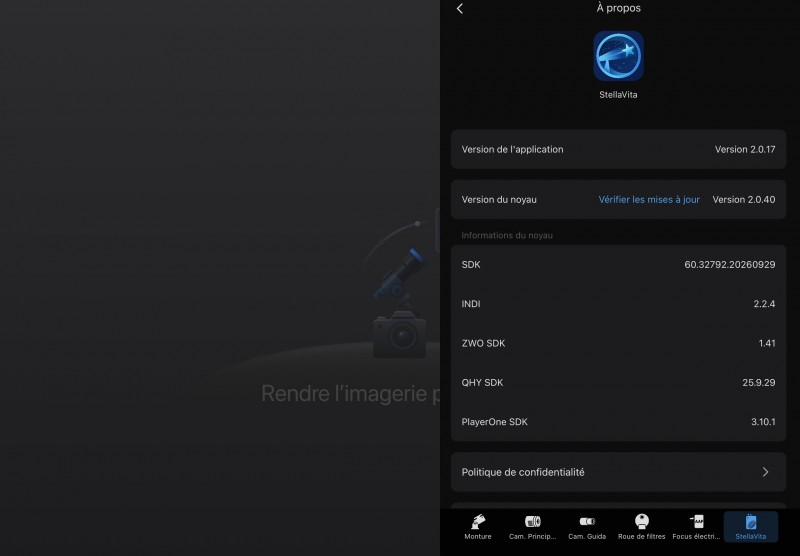Image resolution: width=800 pixels, height=556 pixels.
Task: Click SDK value 60.32792.20260929
Action: pos(730,264)
